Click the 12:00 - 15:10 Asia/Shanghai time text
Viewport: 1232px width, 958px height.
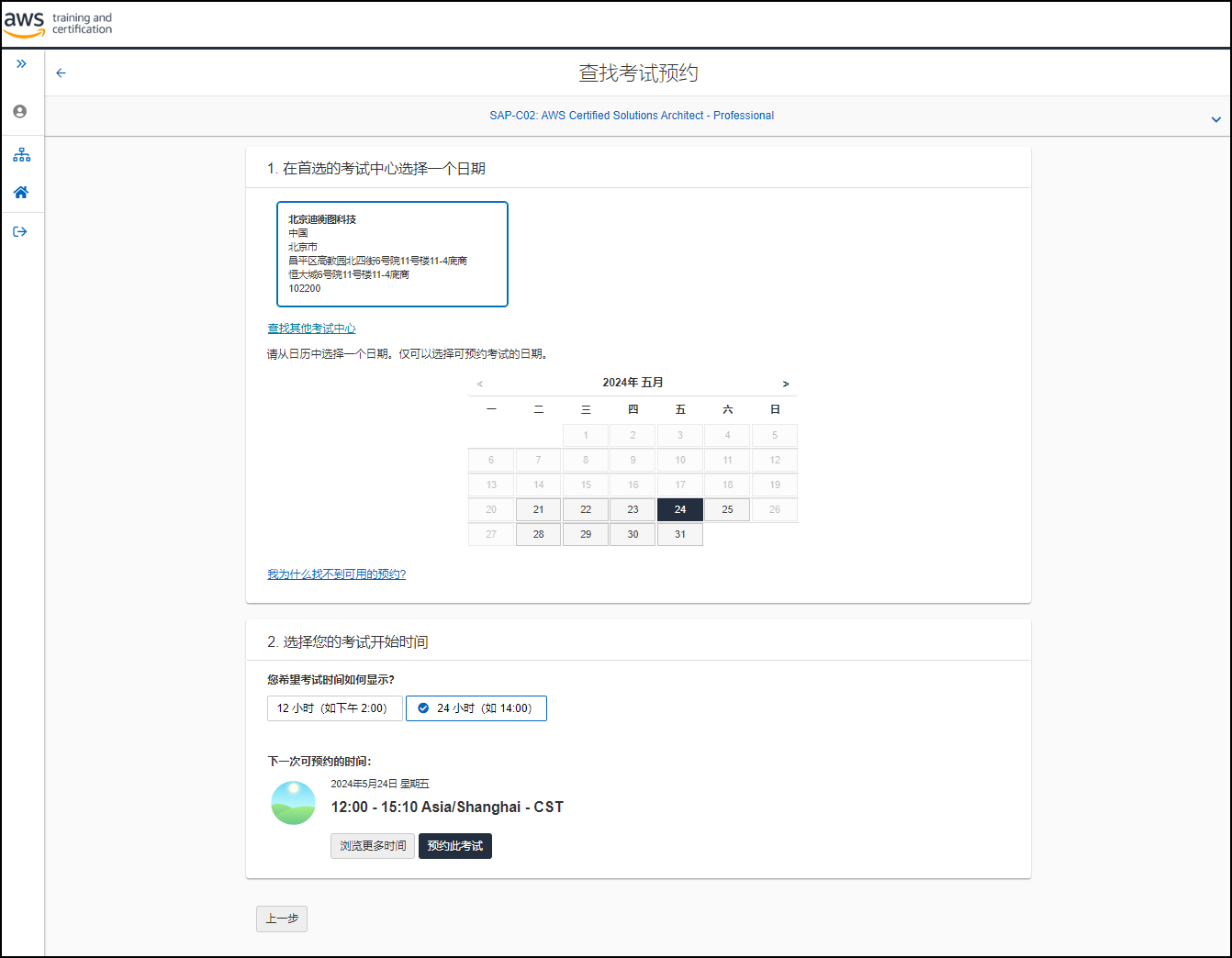[447, 808]
